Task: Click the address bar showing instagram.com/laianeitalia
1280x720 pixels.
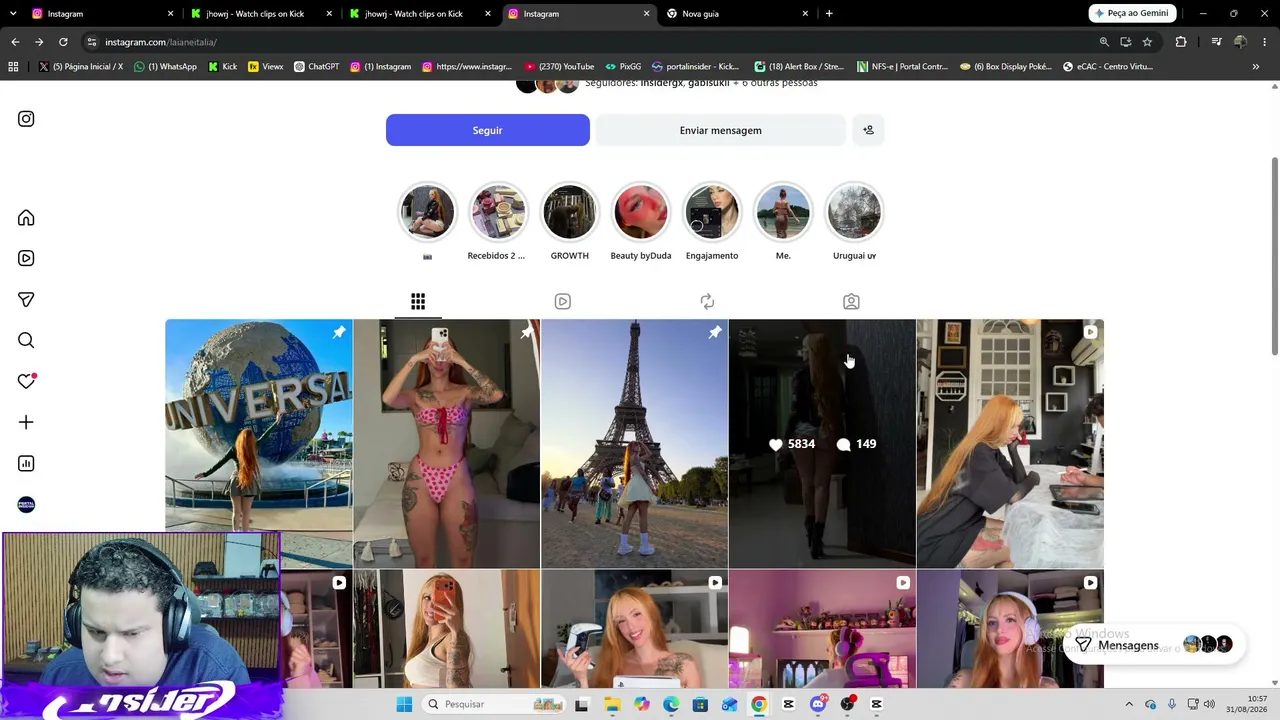Action: click(590, 42)
